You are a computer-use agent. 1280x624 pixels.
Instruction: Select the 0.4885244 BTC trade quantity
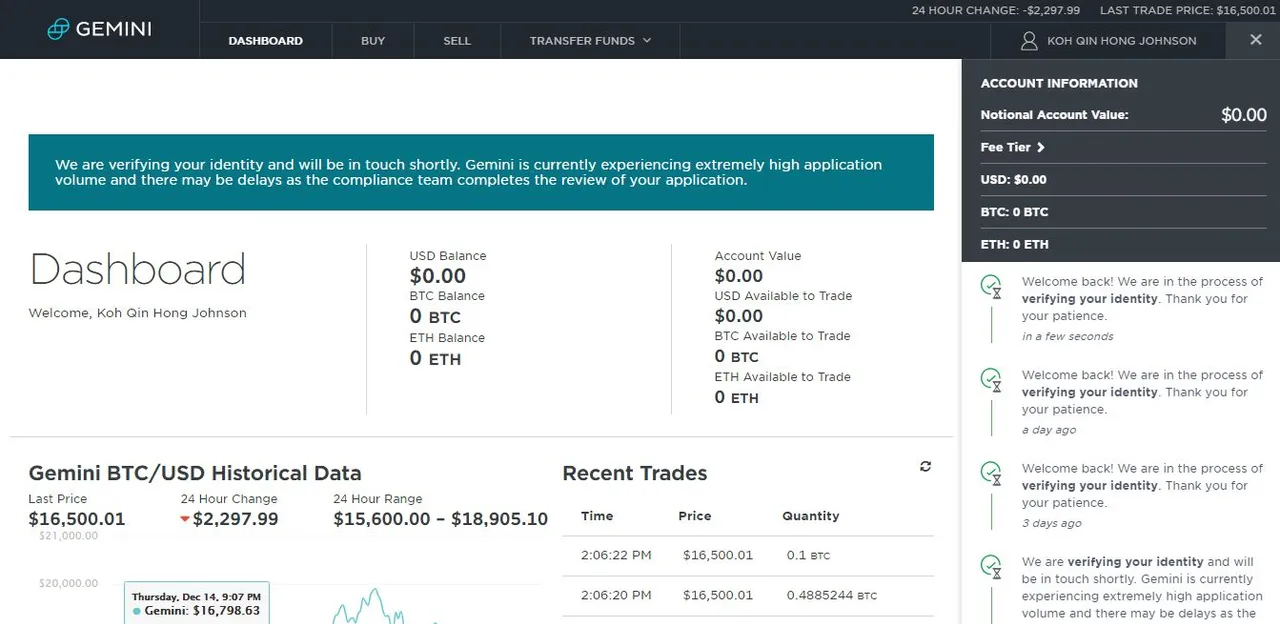(832, 595)
